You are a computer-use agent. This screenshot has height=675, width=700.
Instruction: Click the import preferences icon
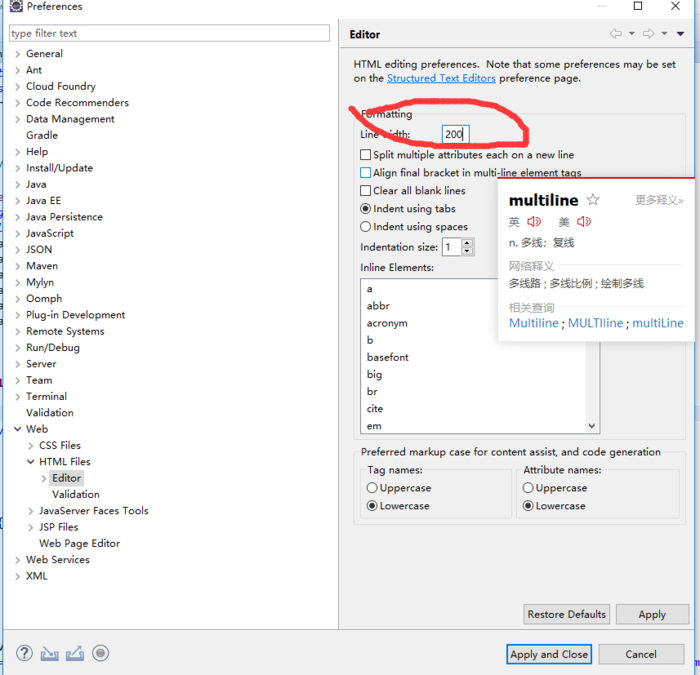pyautogui.click(x=50, y=654)
